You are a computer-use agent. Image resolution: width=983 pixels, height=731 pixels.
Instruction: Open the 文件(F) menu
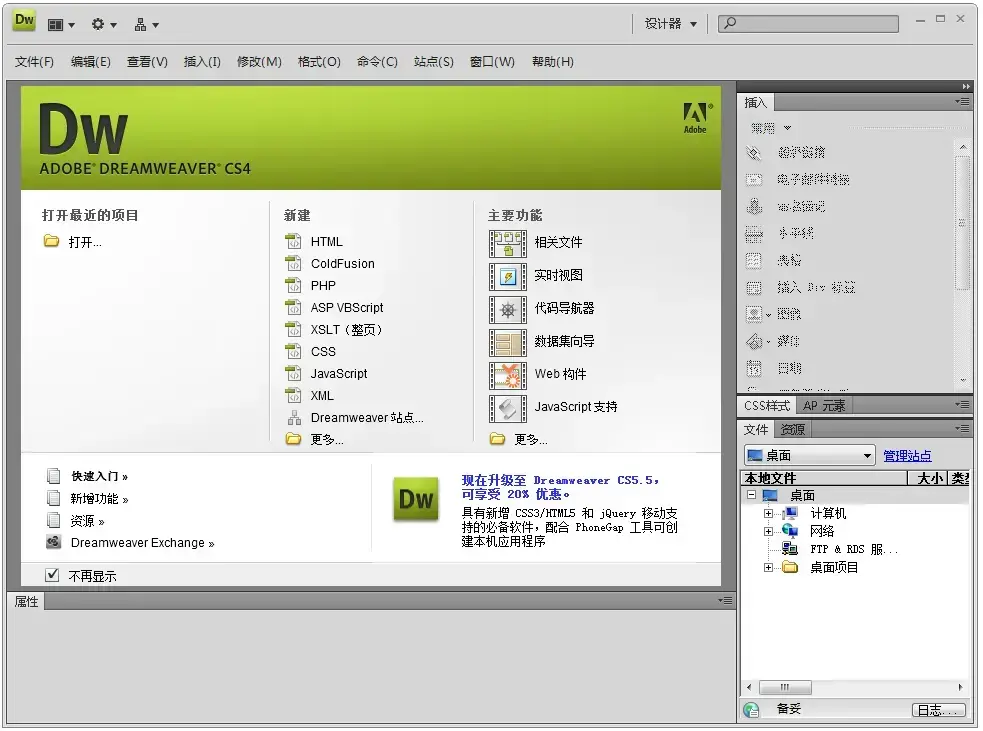point(34,61)
